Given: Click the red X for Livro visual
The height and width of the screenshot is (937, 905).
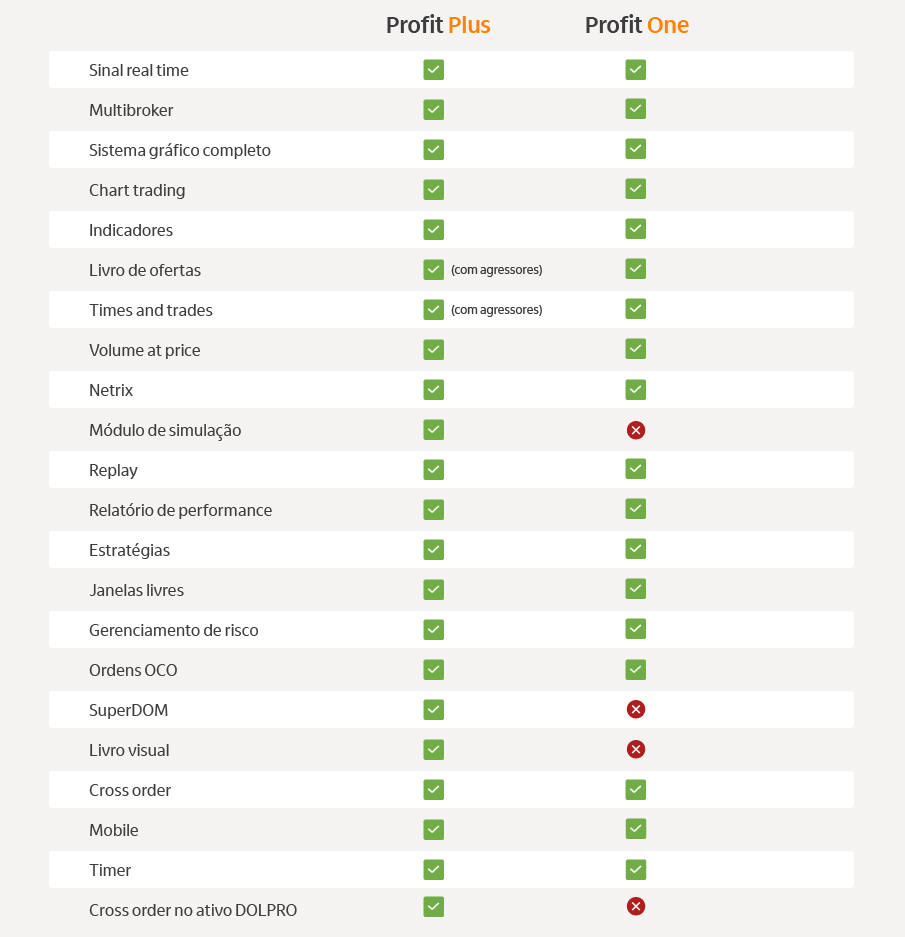Looking at the screenshot, I should pyautogui.click(x=635, y=749).
